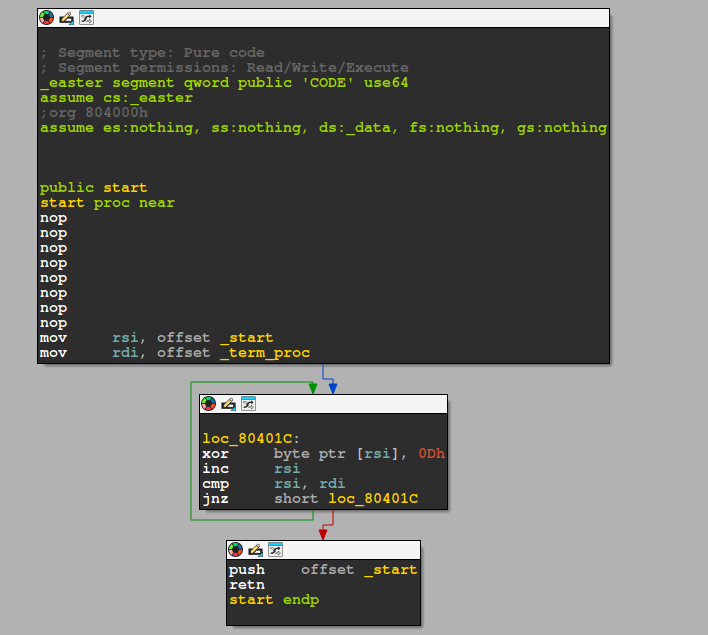Set node color for push/retn block

point(235,550)
